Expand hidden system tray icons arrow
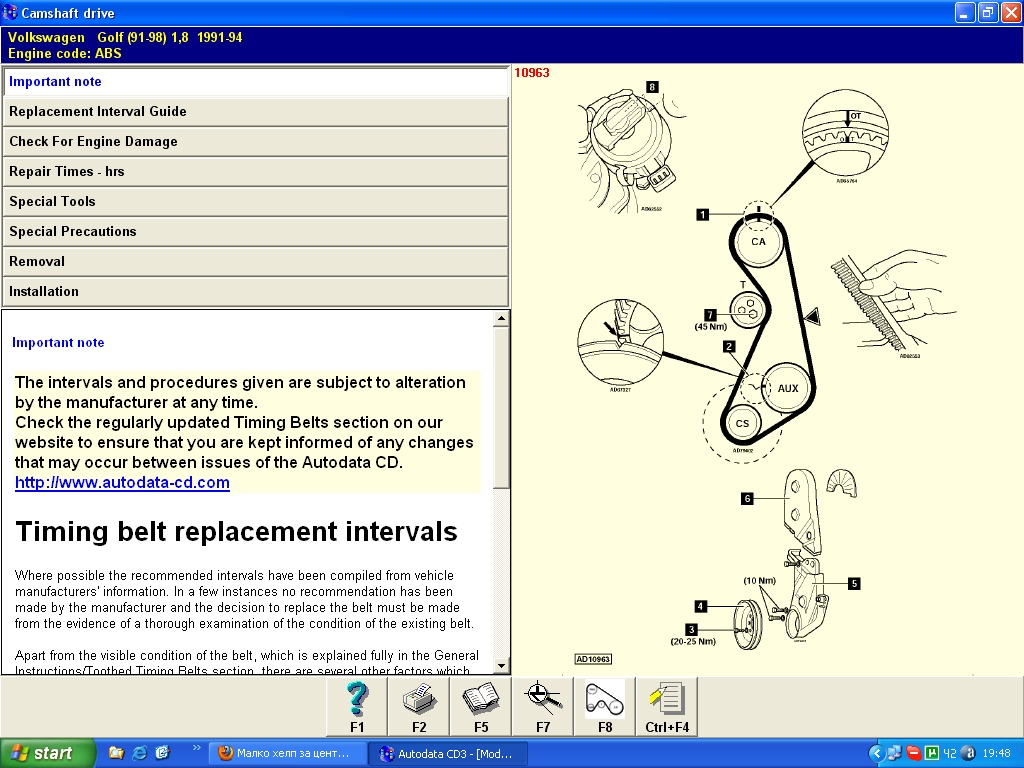Screen dimensions: 1024x768 coord(876,753)
